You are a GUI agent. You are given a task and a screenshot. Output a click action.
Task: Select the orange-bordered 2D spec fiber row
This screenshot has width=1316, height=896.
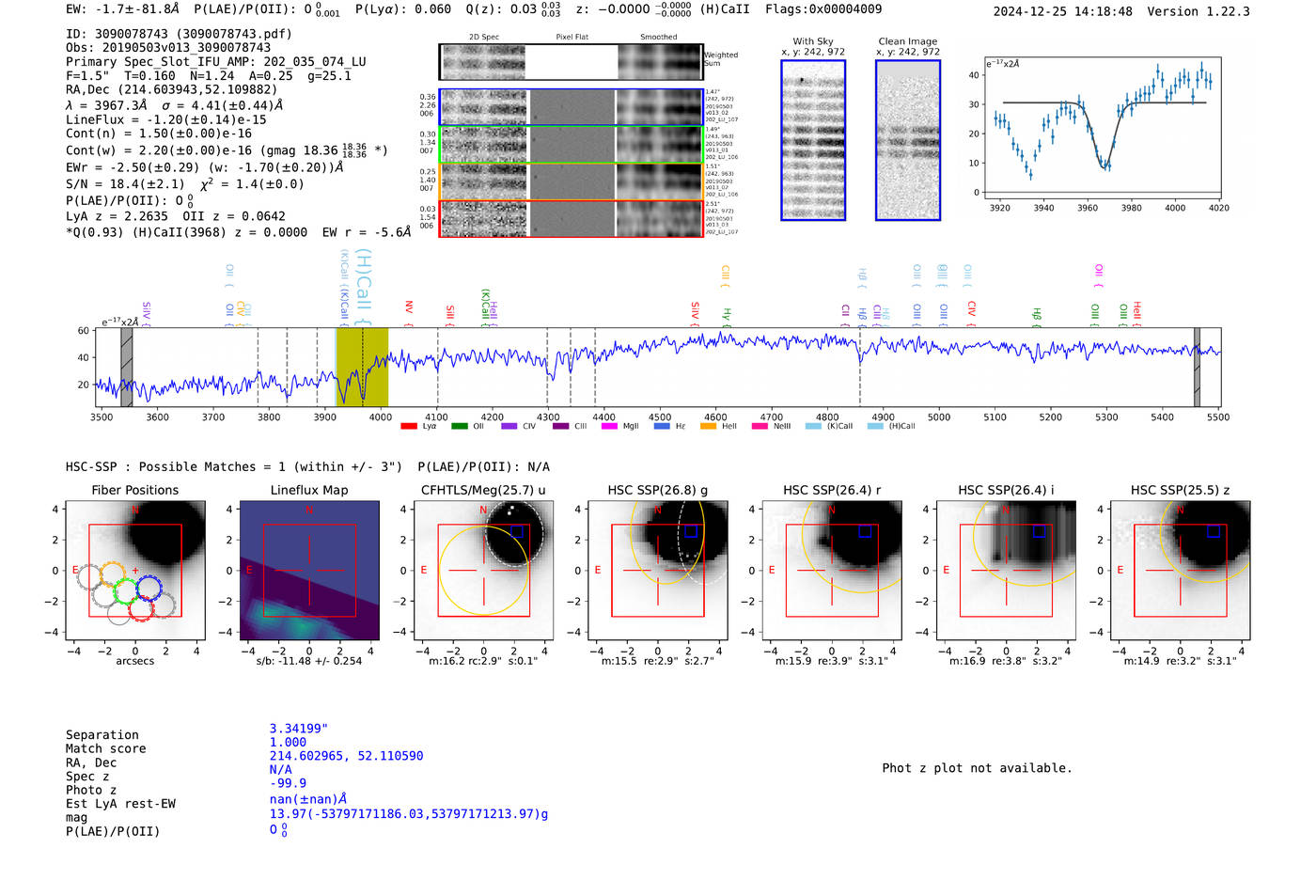click(x=571, y=181)
